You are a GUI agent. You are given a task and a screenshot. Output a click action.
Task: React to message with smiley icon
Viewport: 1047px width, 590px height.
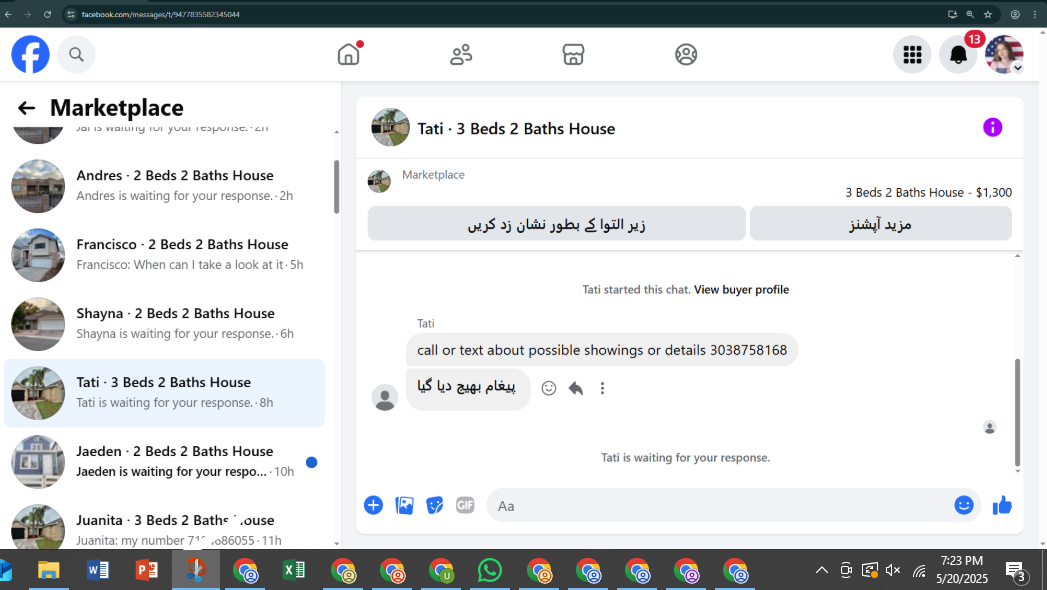(548, 388)
